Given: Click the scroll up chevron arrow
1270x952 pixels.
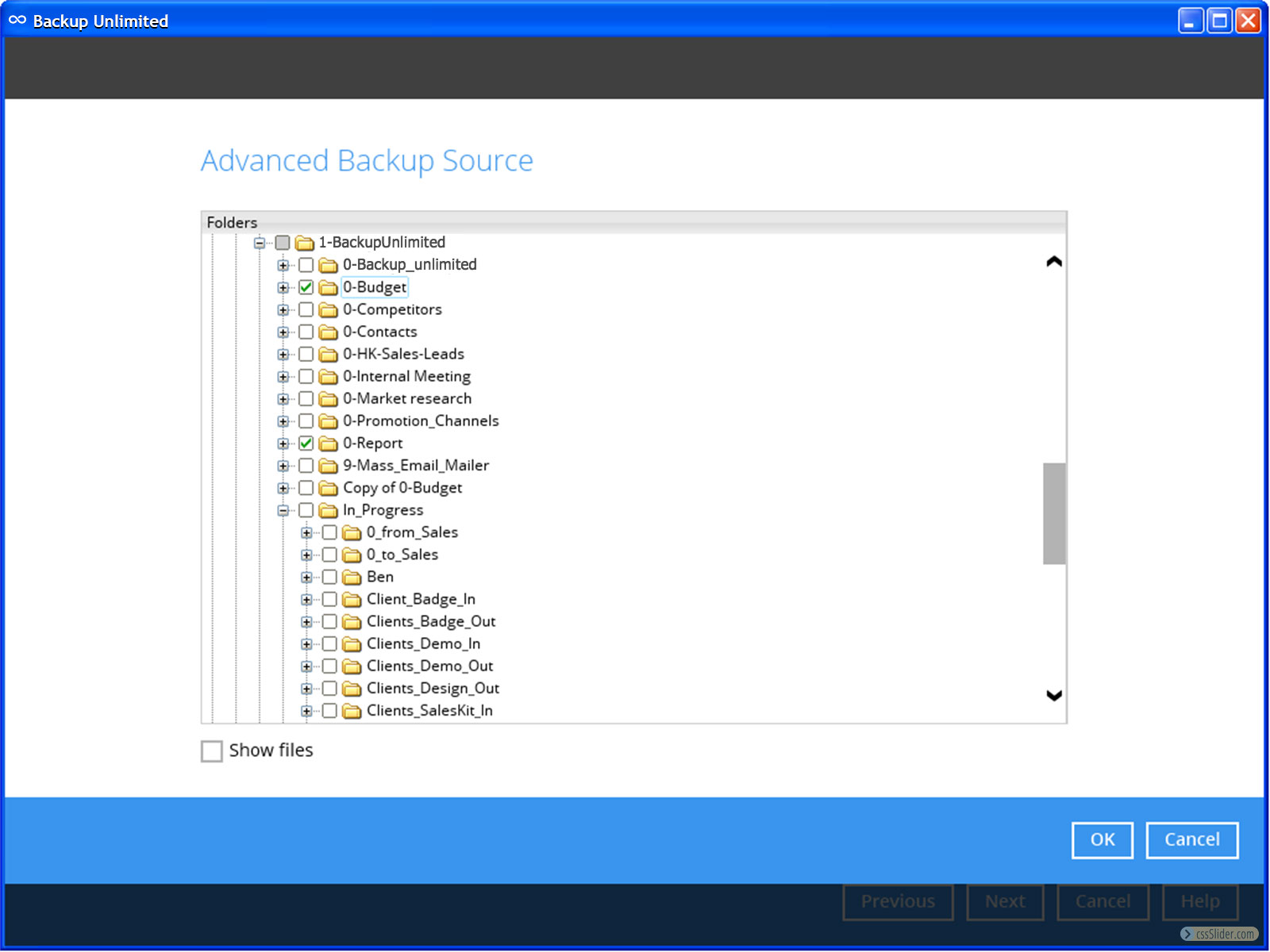Looking at the screenshot, I should [1053, 262].
